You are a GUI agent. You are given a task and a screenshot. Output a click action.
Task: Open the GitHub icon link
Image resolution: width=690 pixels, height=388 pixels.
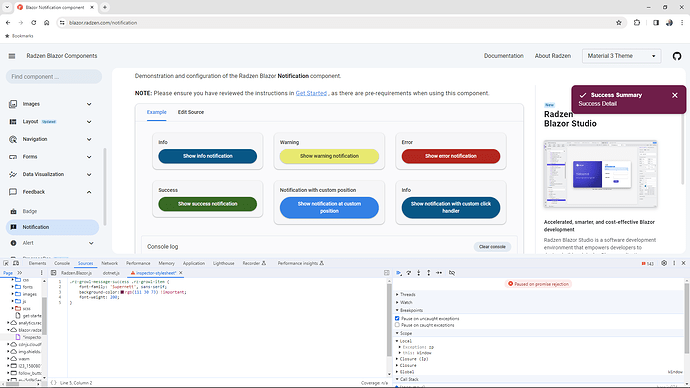(677, 56)
